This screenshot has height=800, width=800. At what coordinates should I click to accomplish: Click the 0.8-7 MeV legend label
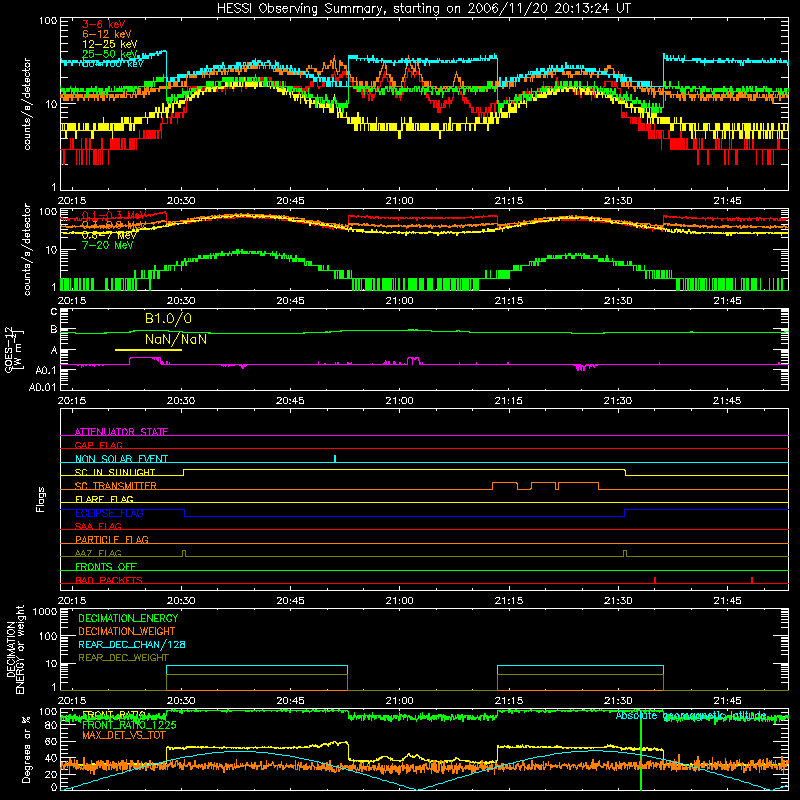[109, 235]
